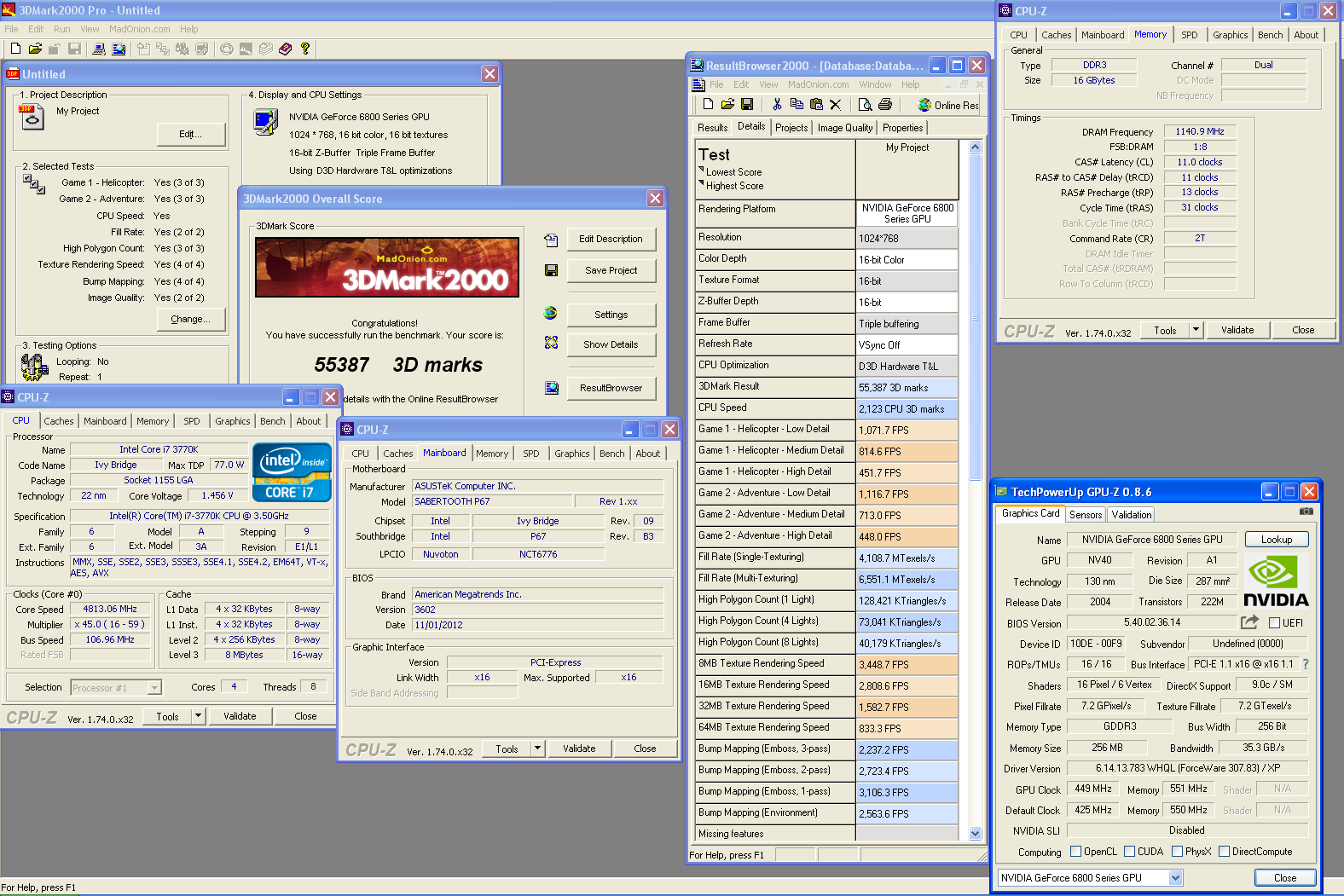Image resolution: width=1344 pixels, height=896 pixels.
Task: Click ResultBrowser document icon beside File menu
Action: pyautogui.click(x=698, y=84)
